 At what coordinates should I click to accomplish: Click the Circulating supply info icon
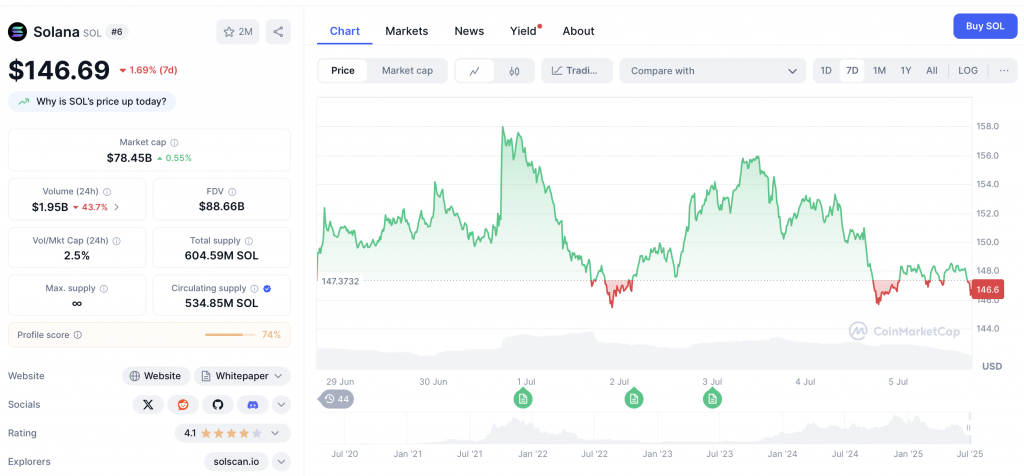(x=255, y=289)
